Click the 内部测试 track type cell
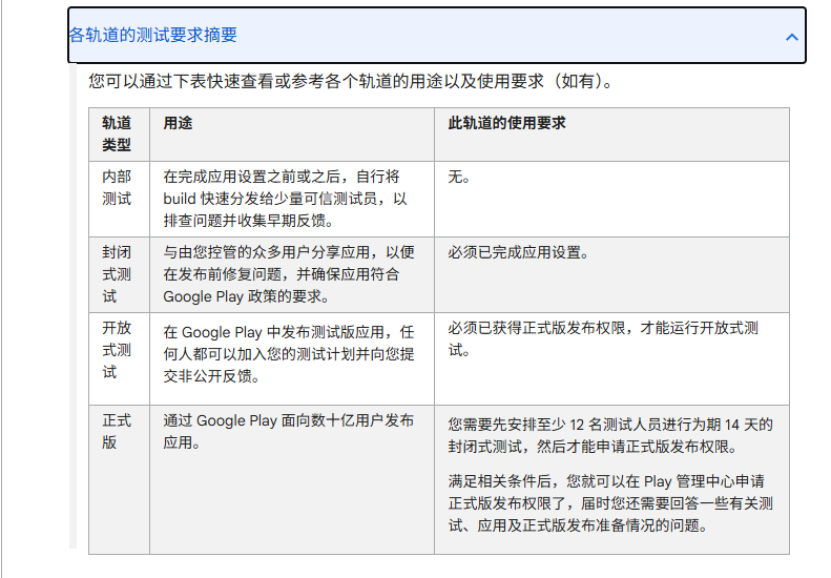 (117, 187)
